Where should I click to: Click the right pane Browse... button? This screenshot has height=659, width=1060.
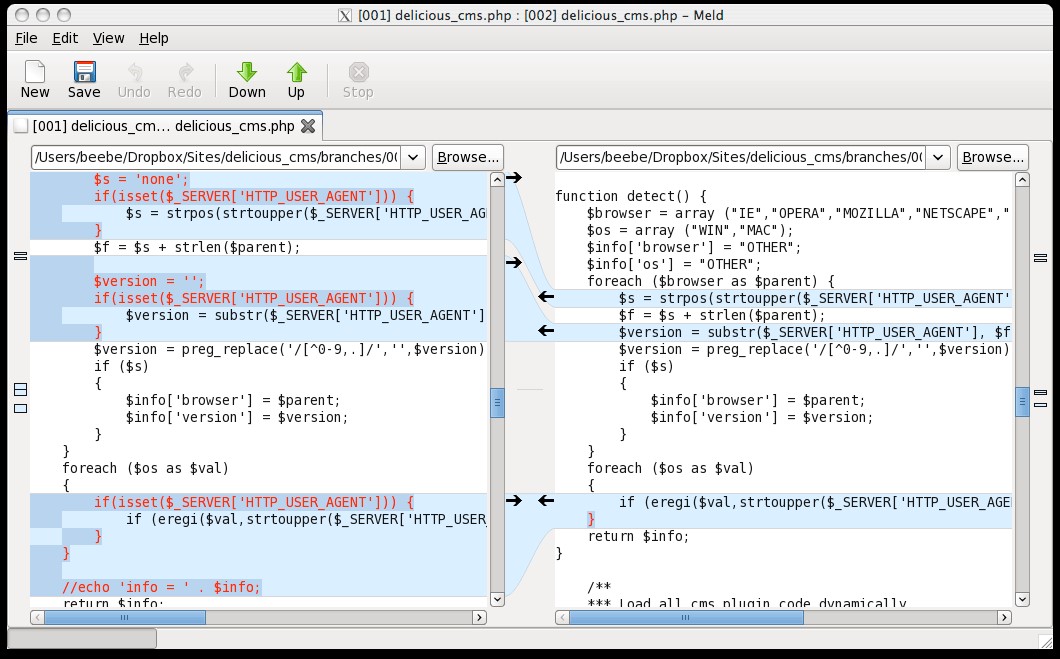point(992,157)
